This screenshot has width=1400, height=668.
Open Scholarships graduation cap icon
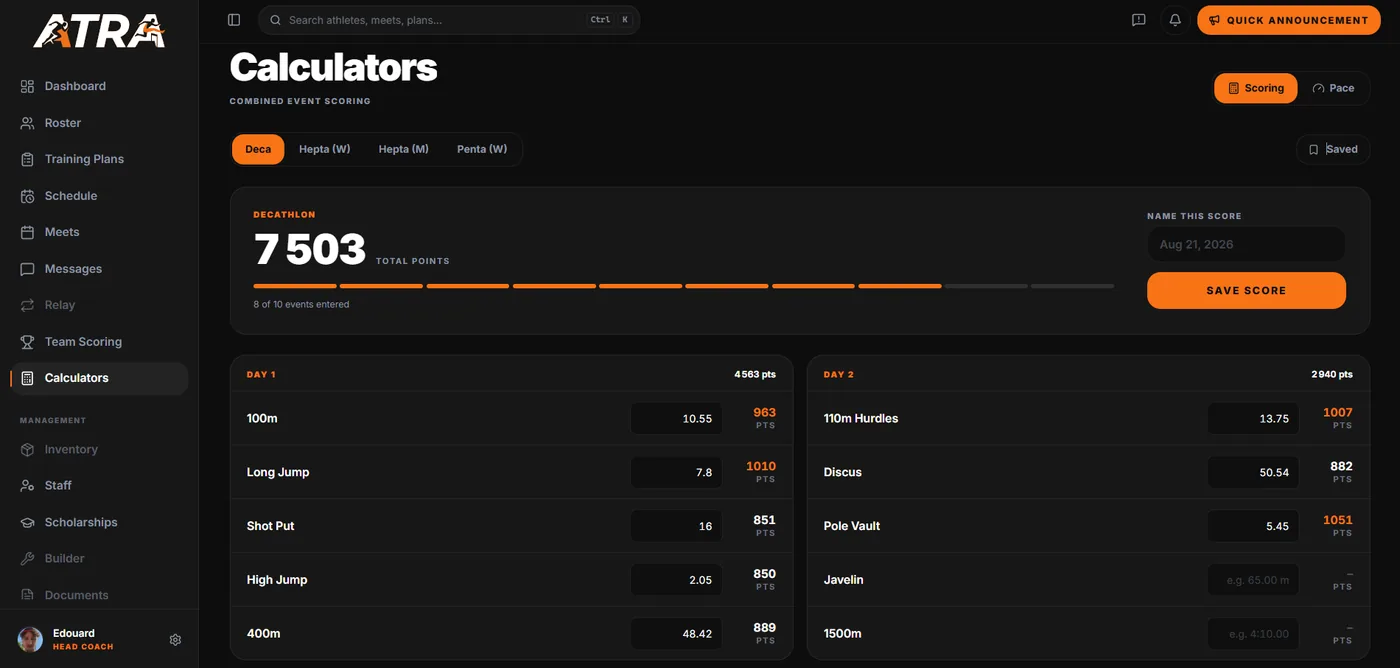27,523
